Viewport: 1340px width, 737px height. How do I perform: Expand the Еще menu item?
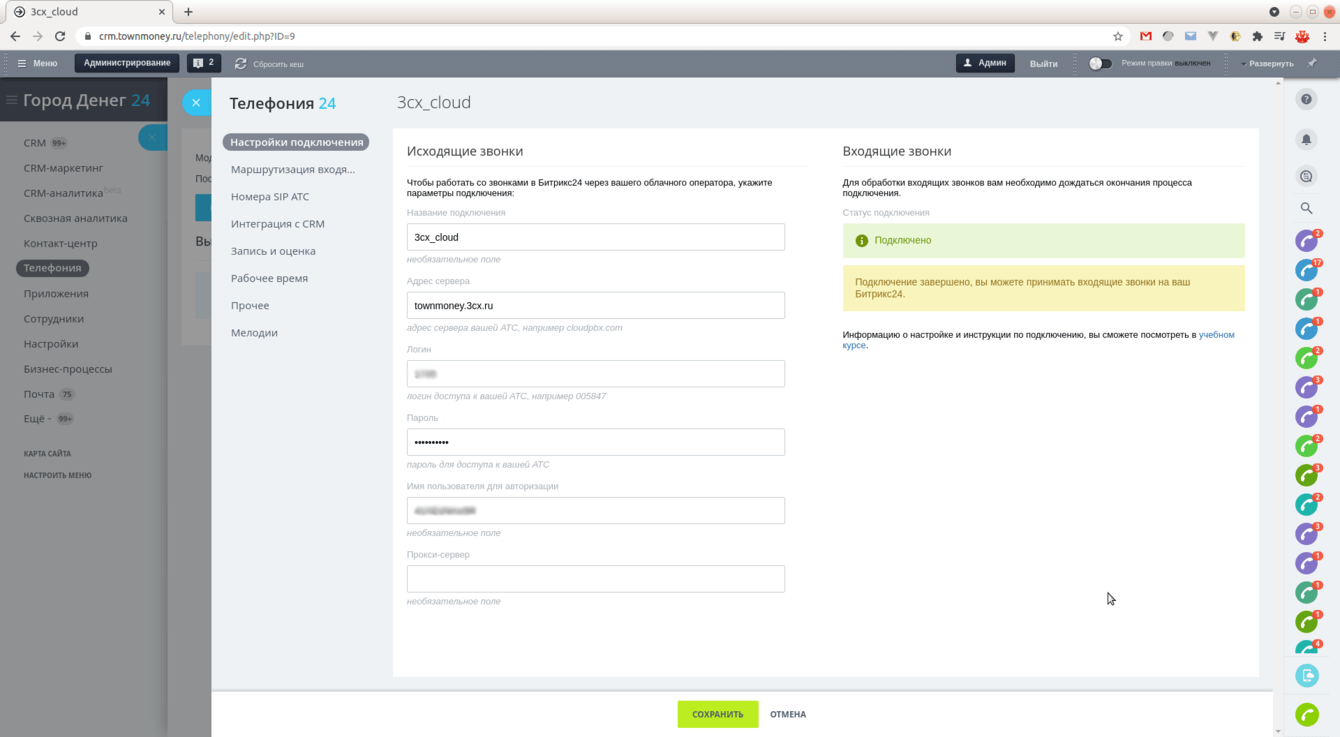point(37,419)
